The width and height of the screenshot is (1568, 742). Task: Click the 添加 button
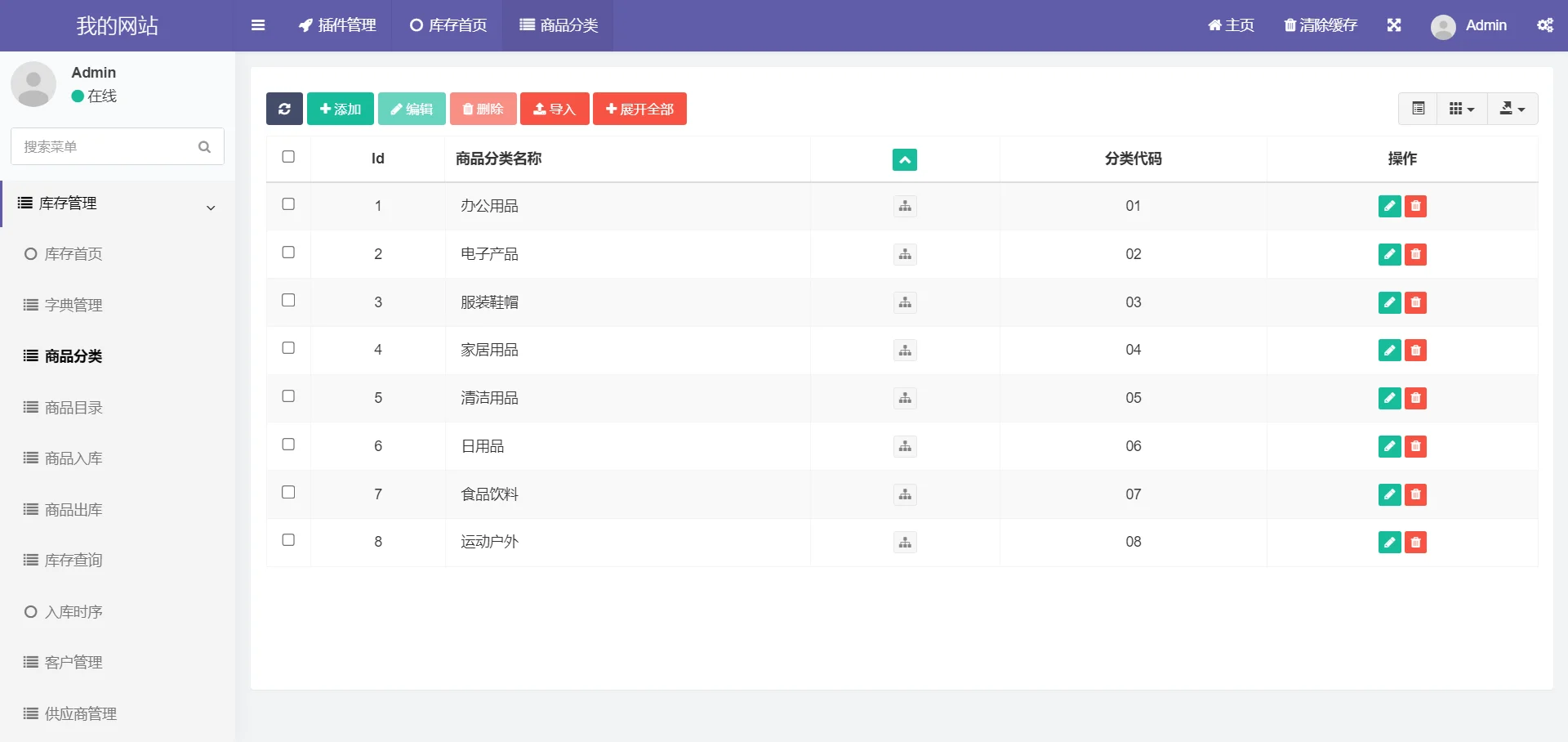click(340, 108)
